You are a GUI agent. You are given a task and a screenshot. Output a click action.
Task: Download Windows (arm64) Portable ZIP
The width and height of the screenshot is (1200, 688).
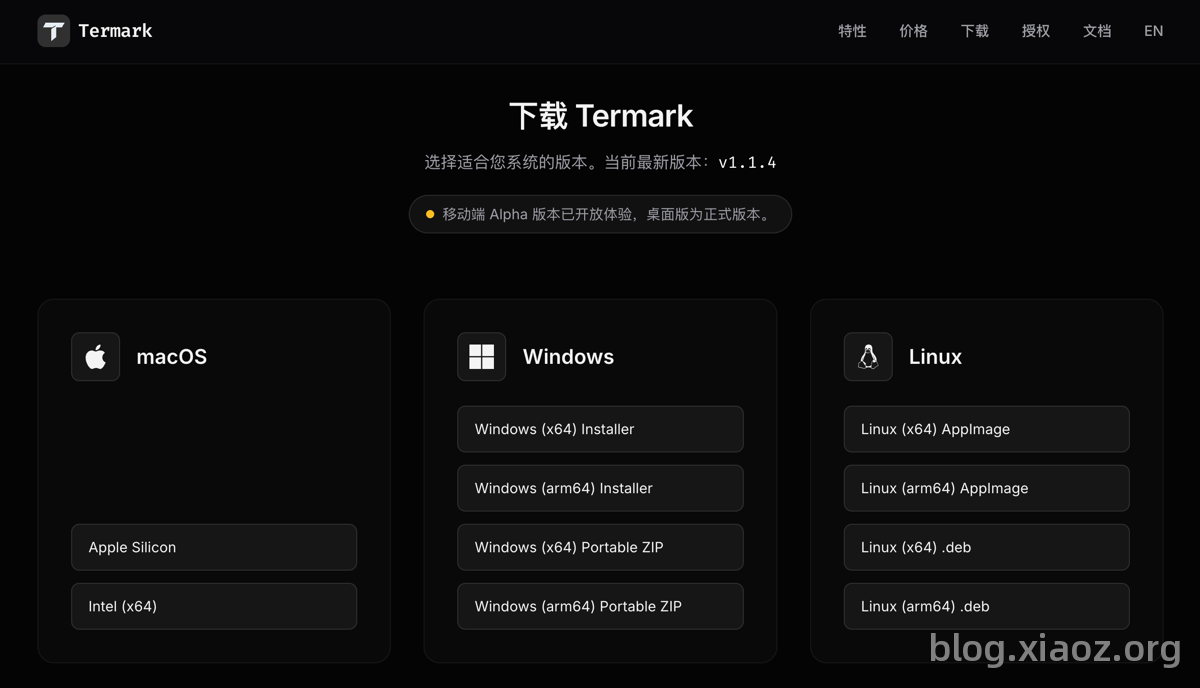[600, 606]
